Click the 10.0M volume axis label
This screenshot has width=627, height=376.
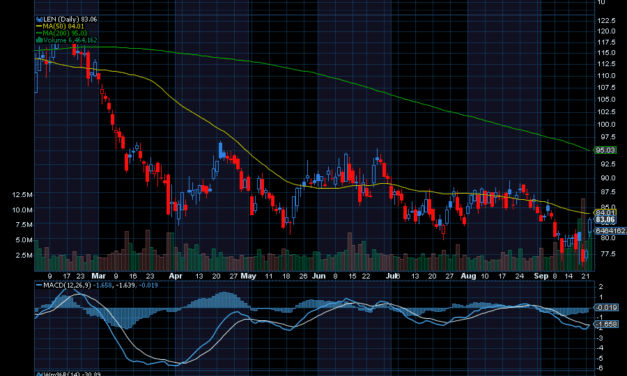(22, 210)
